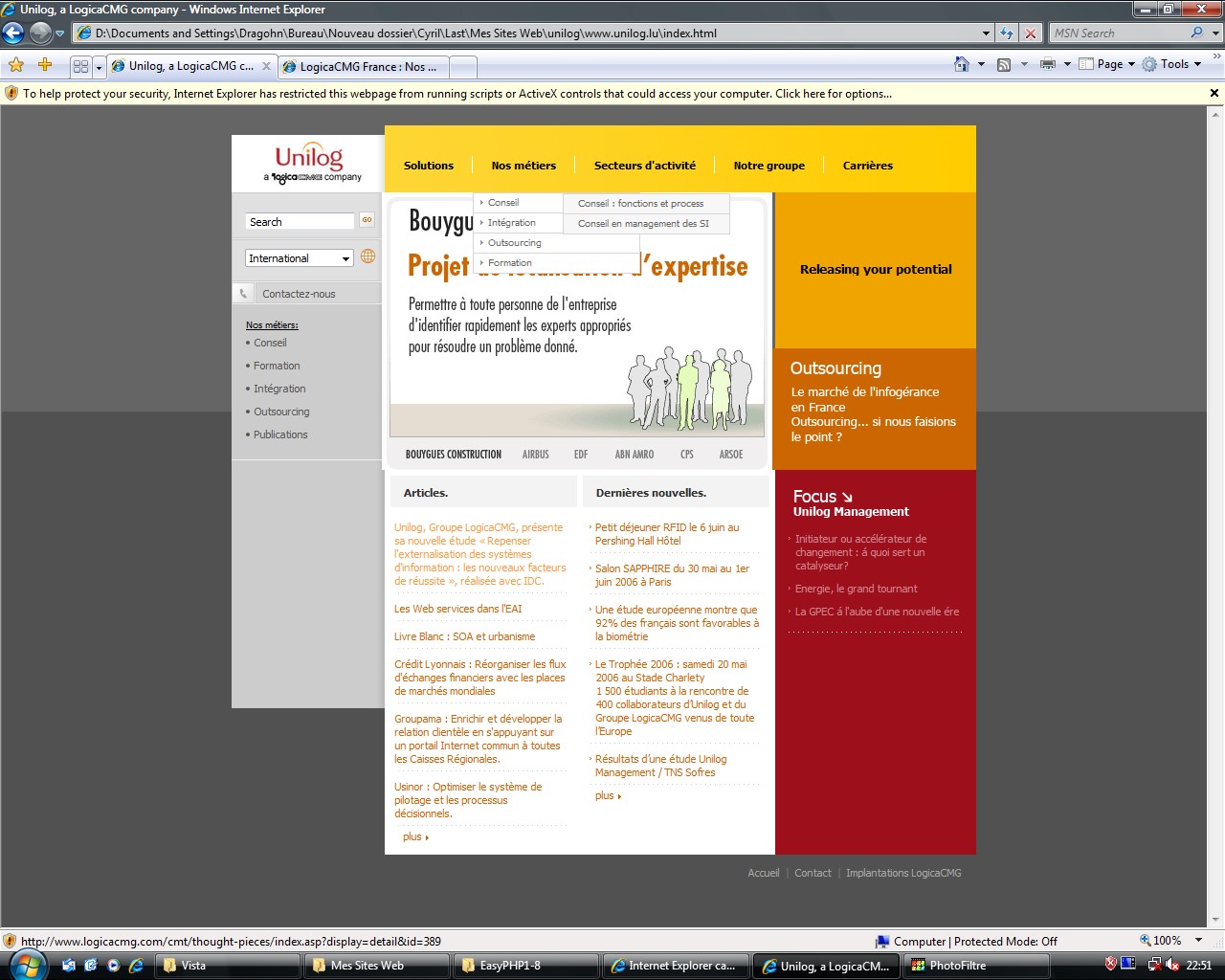This screenshot has width=1225, height=980.
Task: Click the RSS Feeds icon
Action: click(1004, 64)
